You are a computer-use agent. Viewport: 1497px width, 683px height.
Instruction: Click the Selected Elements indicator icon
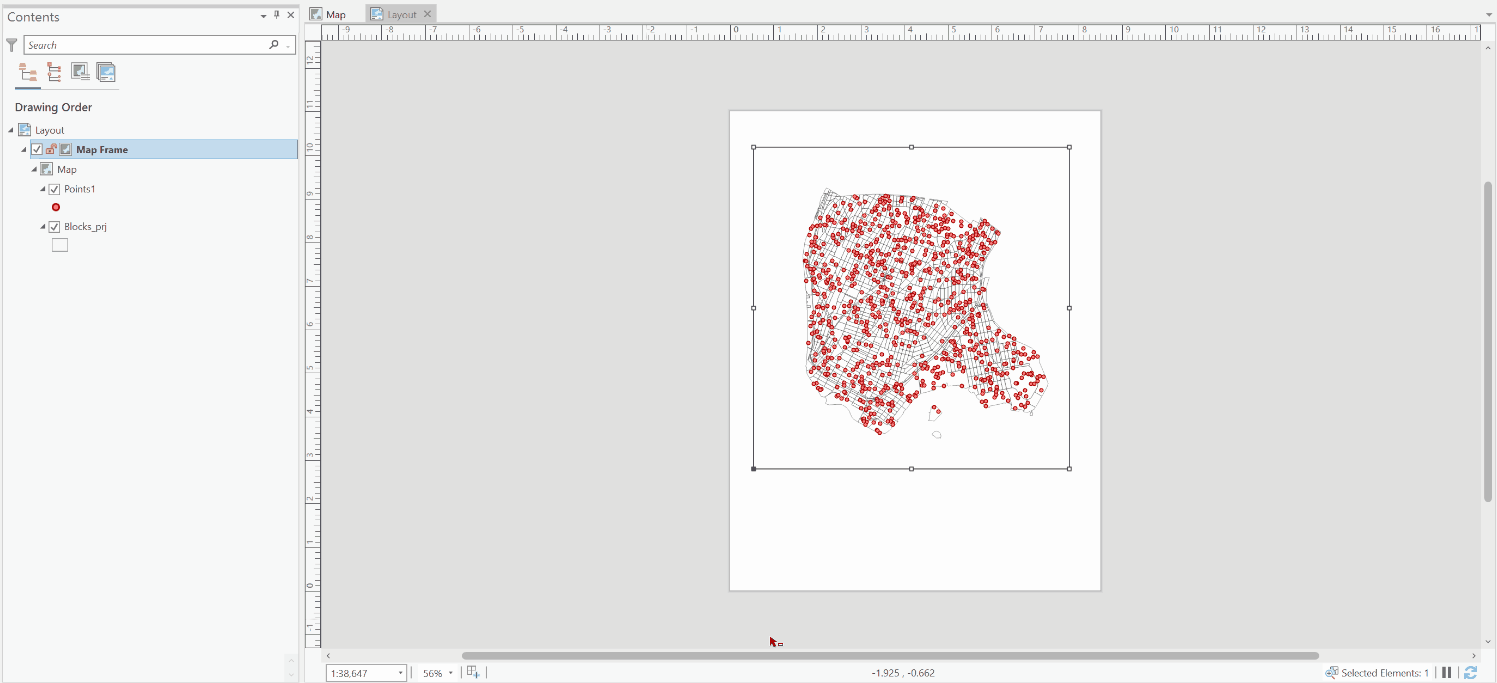pyautogui.click(x=1330, y=672)
